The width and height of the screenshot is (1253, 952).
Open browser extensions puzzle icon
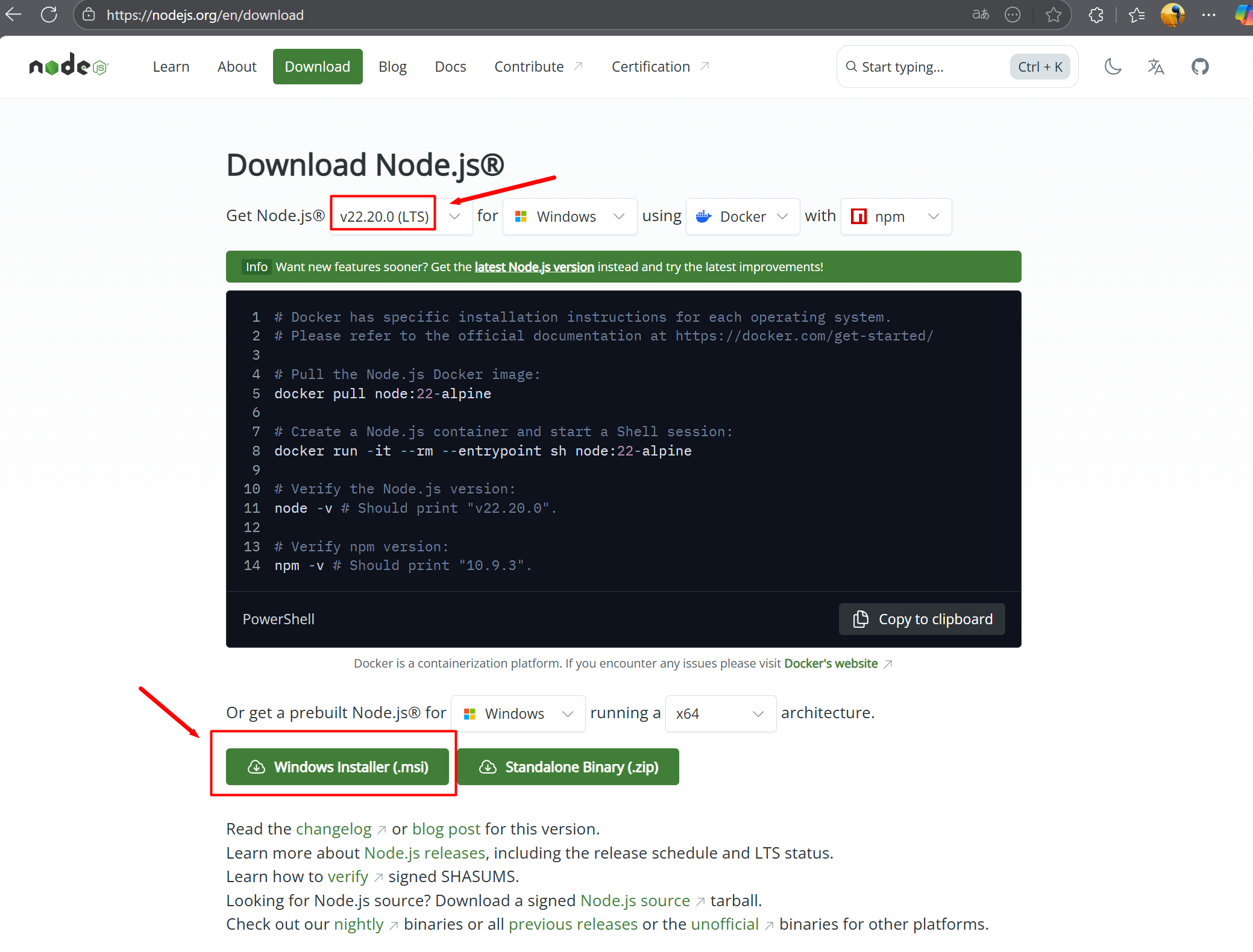coord(1096,14)
